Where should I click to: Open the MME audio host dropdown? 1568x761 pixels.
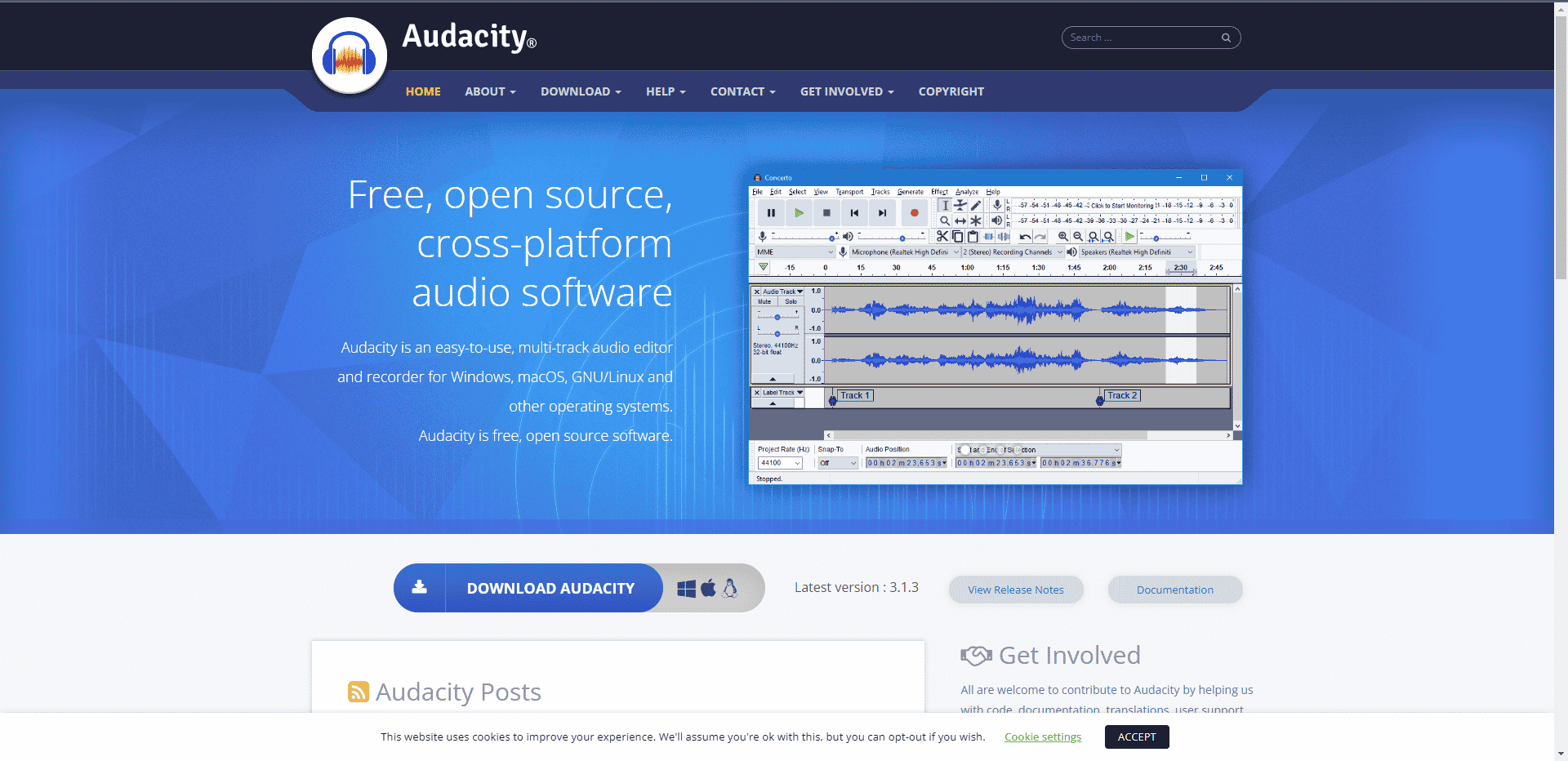tap(796, 251)
